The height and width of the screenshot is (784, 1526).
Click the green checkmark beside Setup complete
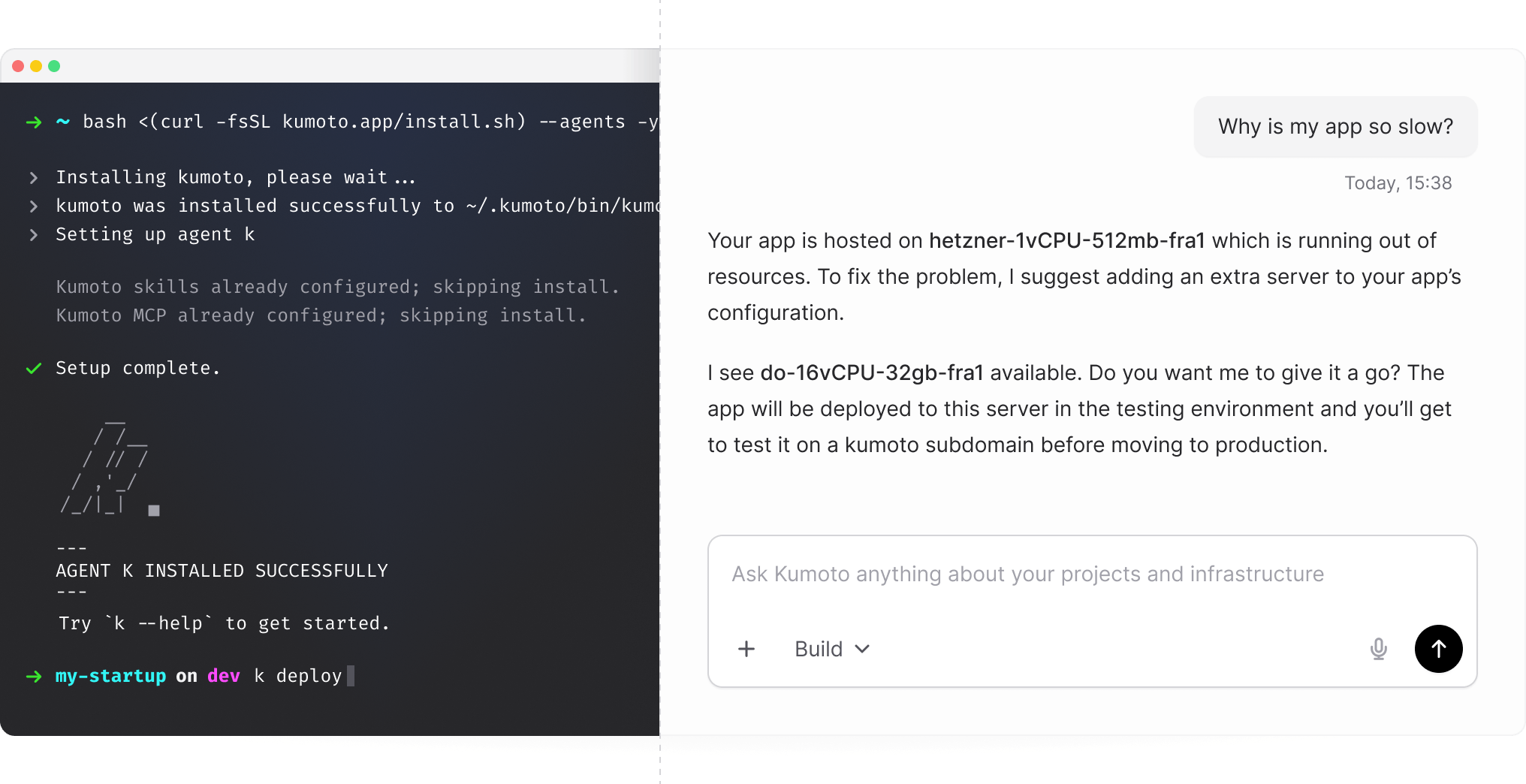coord(34,368)
